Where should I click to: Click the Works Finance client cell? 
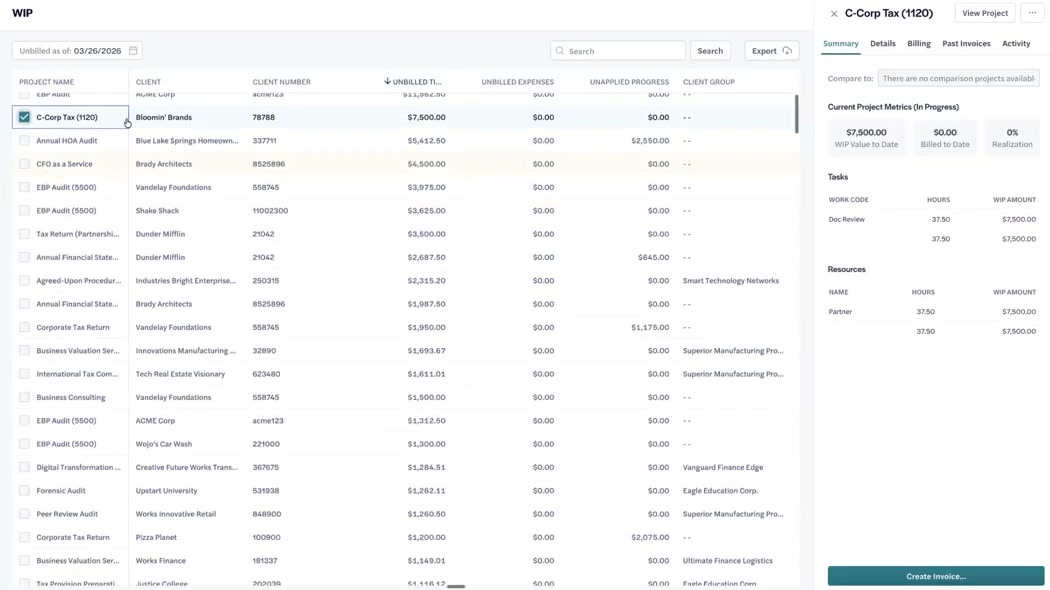coord(160,561)
